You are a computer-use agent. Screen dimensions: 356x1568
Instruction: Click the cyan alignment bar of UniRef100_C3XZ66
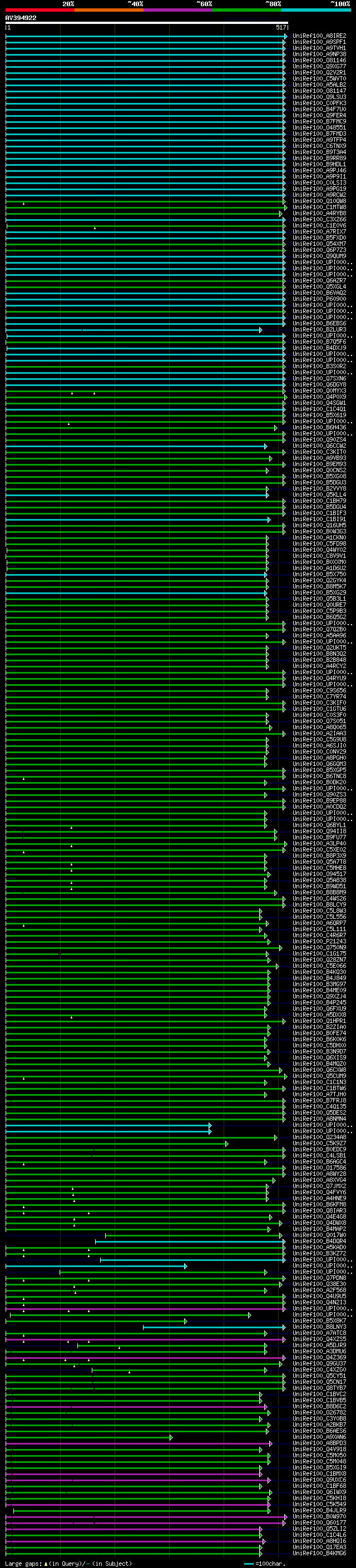[145, 219]
